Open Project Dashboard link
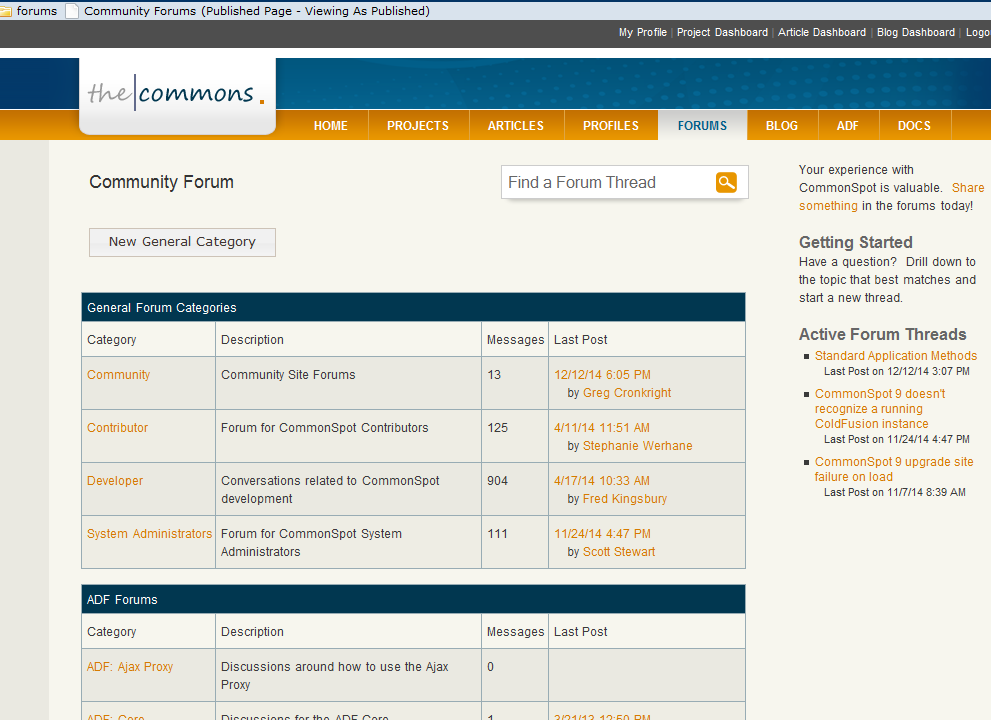This screenshot has height=720, width=991. tap(722, 32)
